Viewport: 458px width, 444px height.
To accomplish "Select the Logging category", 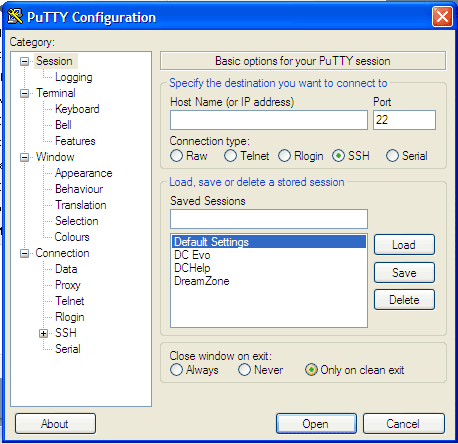I will [74, 77].
